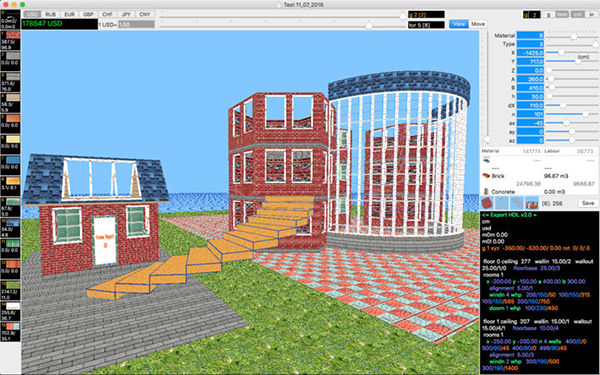Switch currency to CHF

[107, 14]
